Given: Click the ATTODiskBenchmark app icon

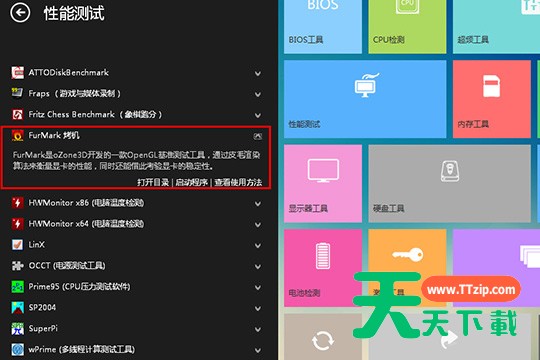Looking at the screenshot, I should coord(18,73).
